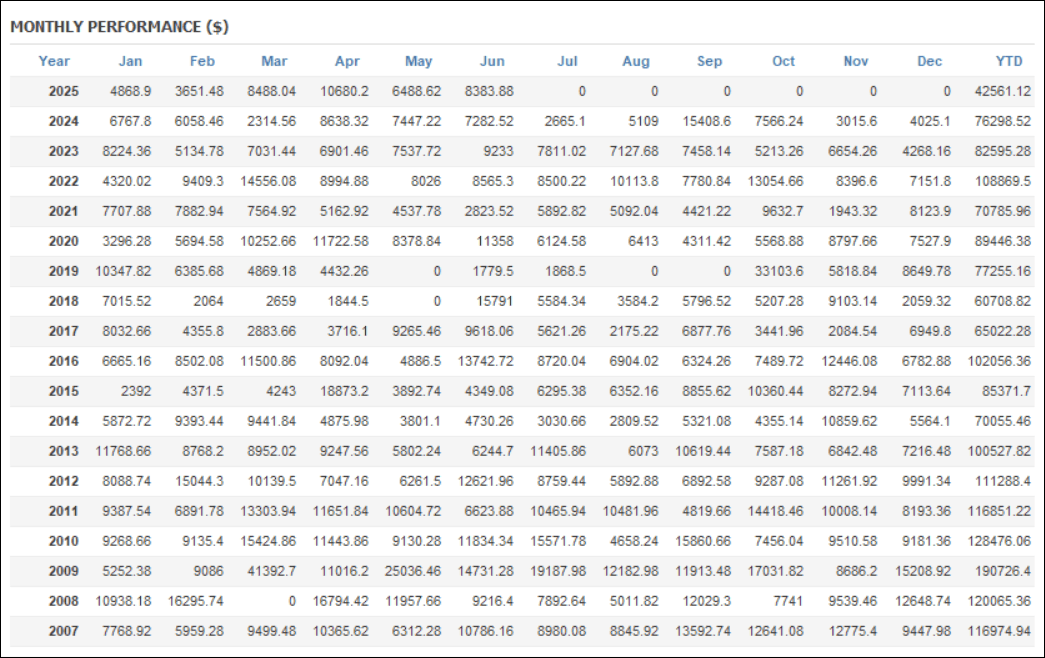Click the YTD column header
Image resolution: width=1045 pixels, height=658 pixels.
pos(1009,61)
